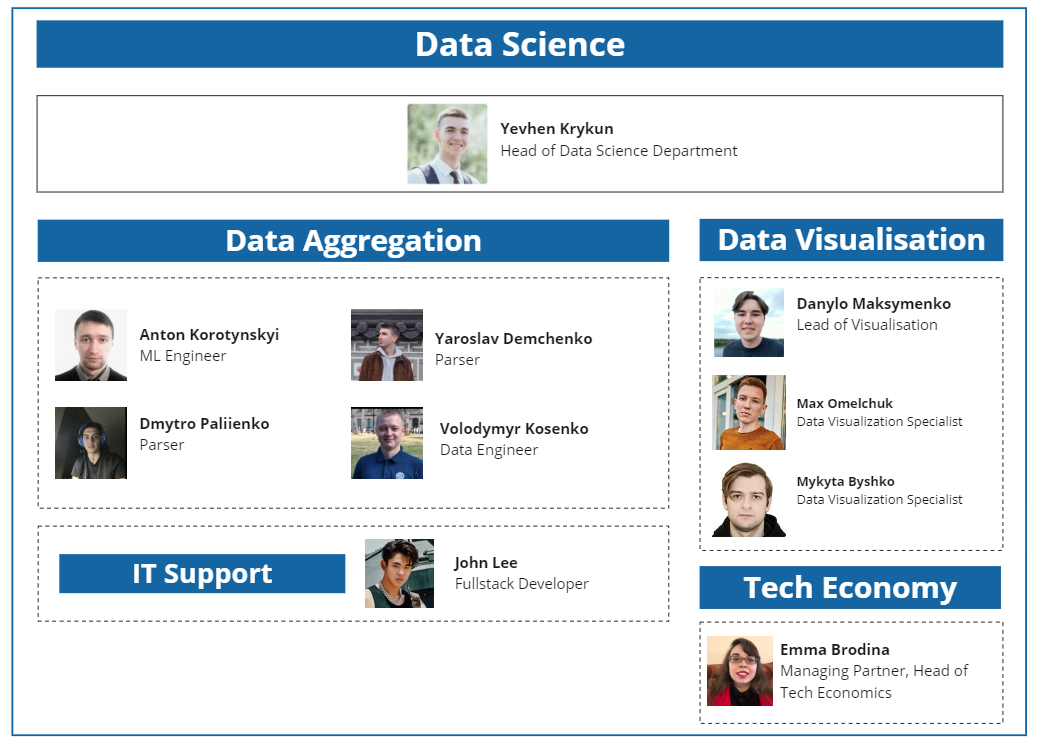Click Max Omelchuk's profile picture
Image resolution: width=1042 pixels, height=755 pixels.
(749, 412)
